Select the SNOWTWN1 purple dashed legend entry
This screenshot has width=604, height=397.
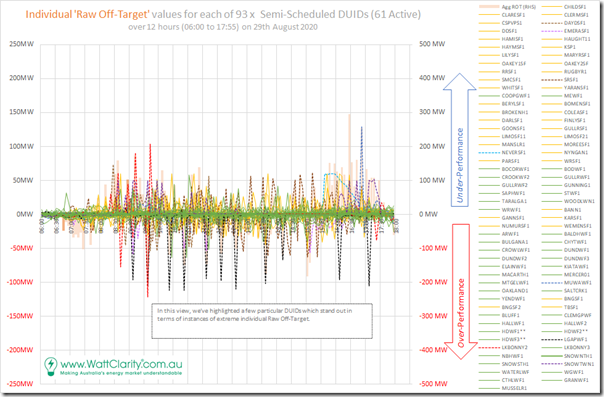point(567,364)
